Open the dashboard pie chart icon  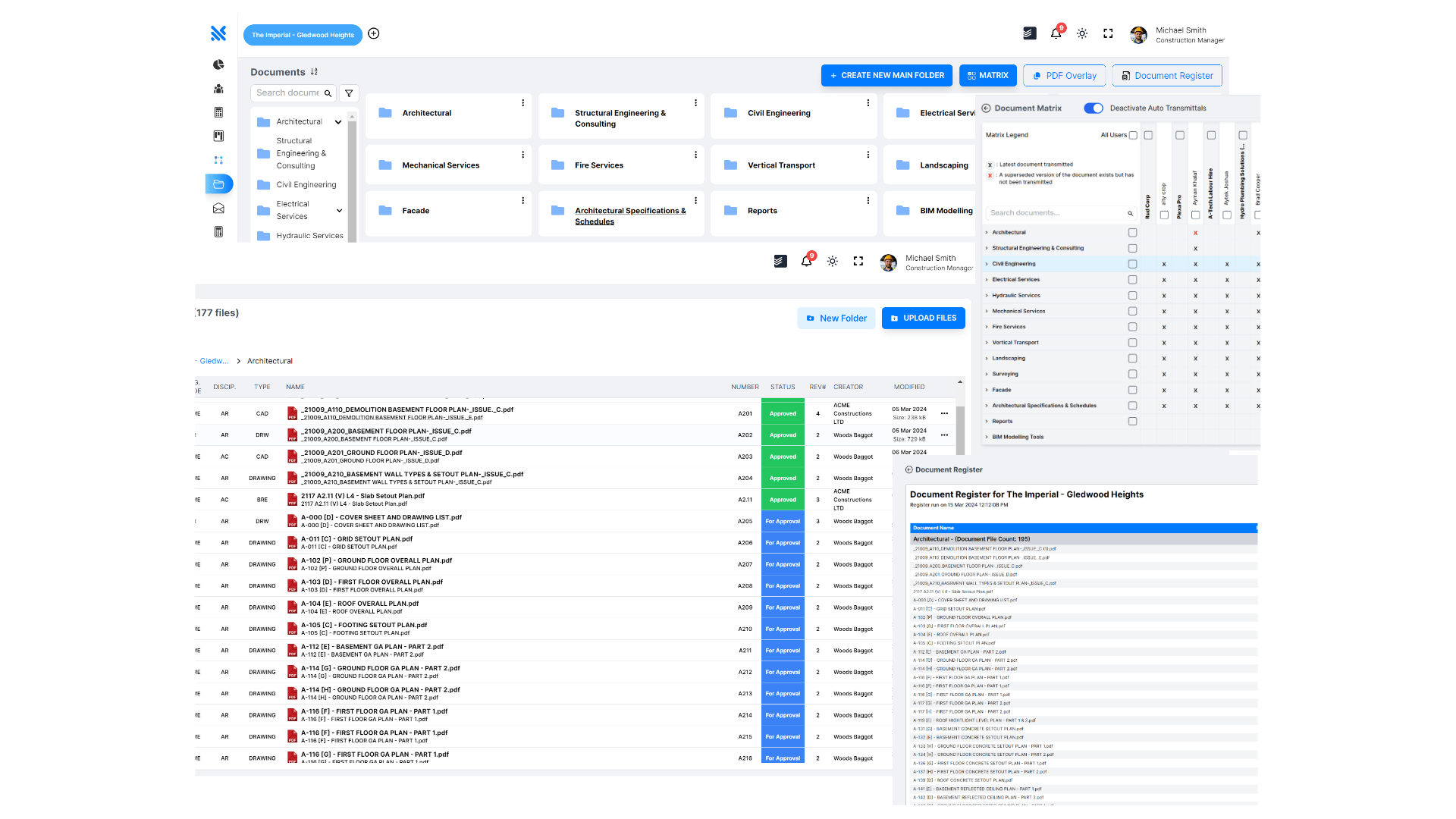coord(218,64)
